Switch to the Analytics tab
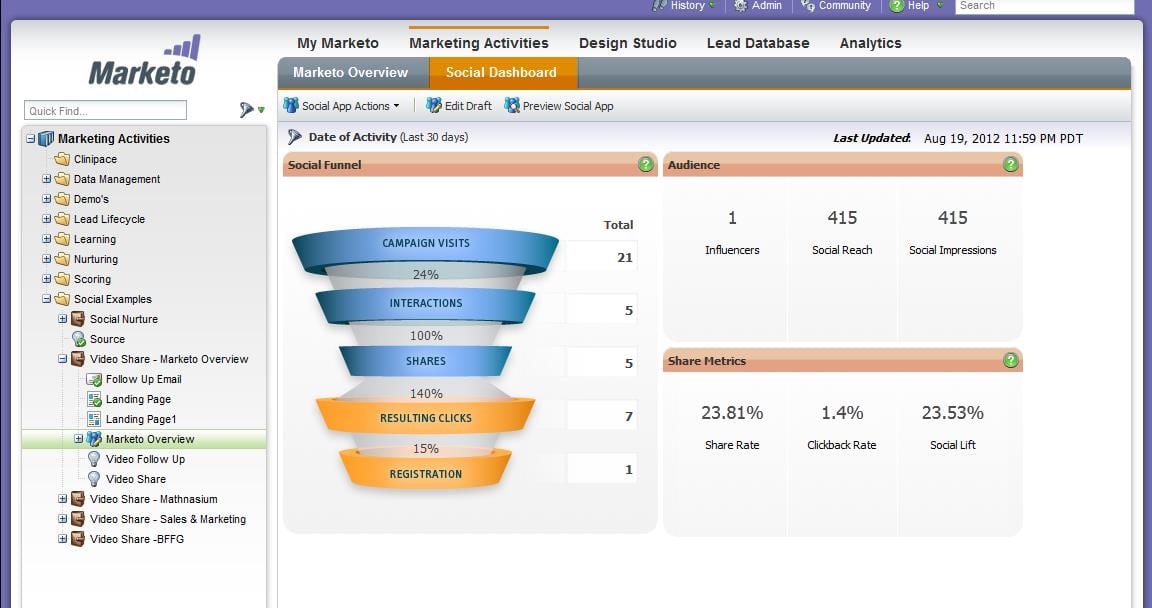 [x=871, y=43]
